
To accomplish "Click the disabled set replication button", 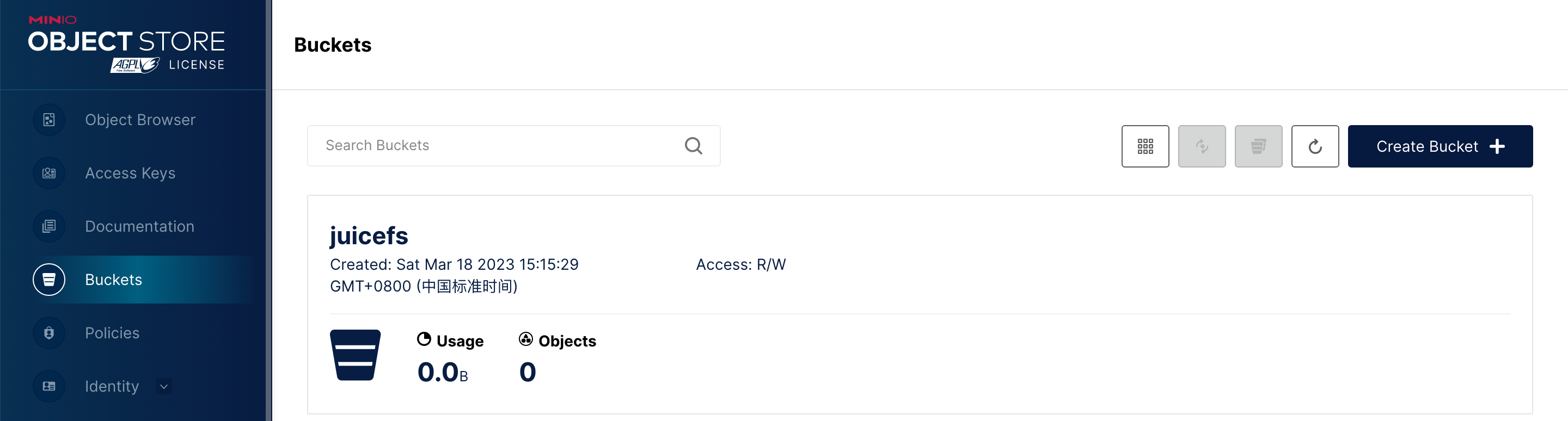I will click(x=1202, y=147).
